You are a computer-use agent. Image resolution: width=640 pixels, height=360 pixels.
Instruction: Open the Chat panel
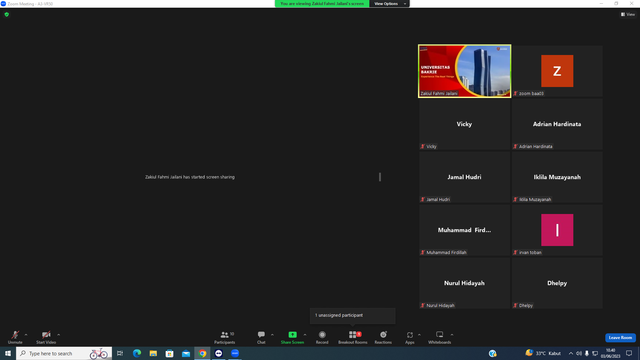click(261, 337)
